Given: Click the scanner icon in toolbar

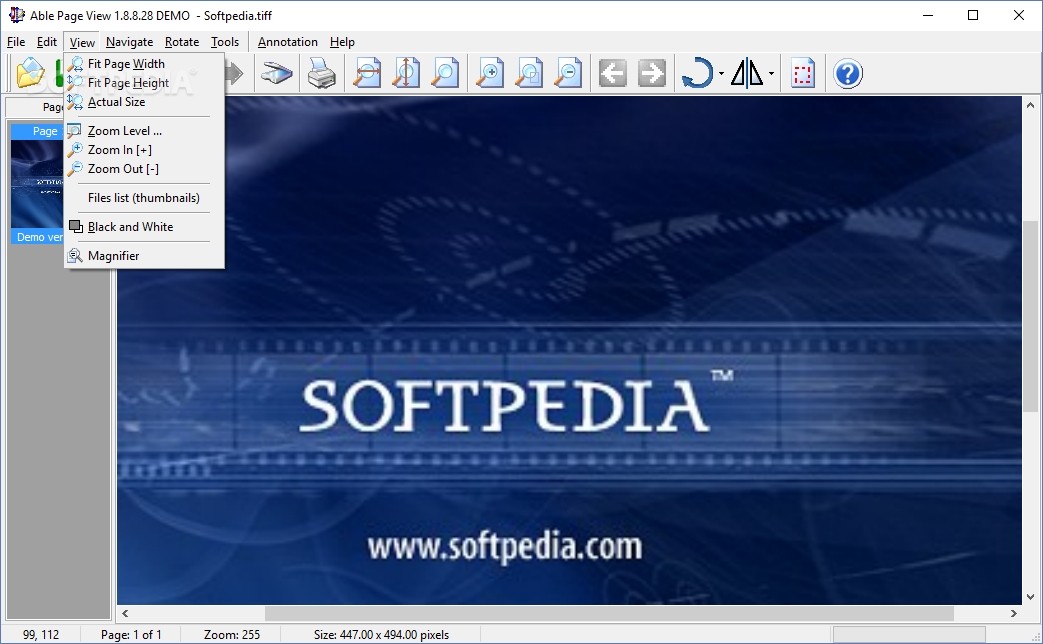Looking at the screenshot, I should click(x=276, y=73).
